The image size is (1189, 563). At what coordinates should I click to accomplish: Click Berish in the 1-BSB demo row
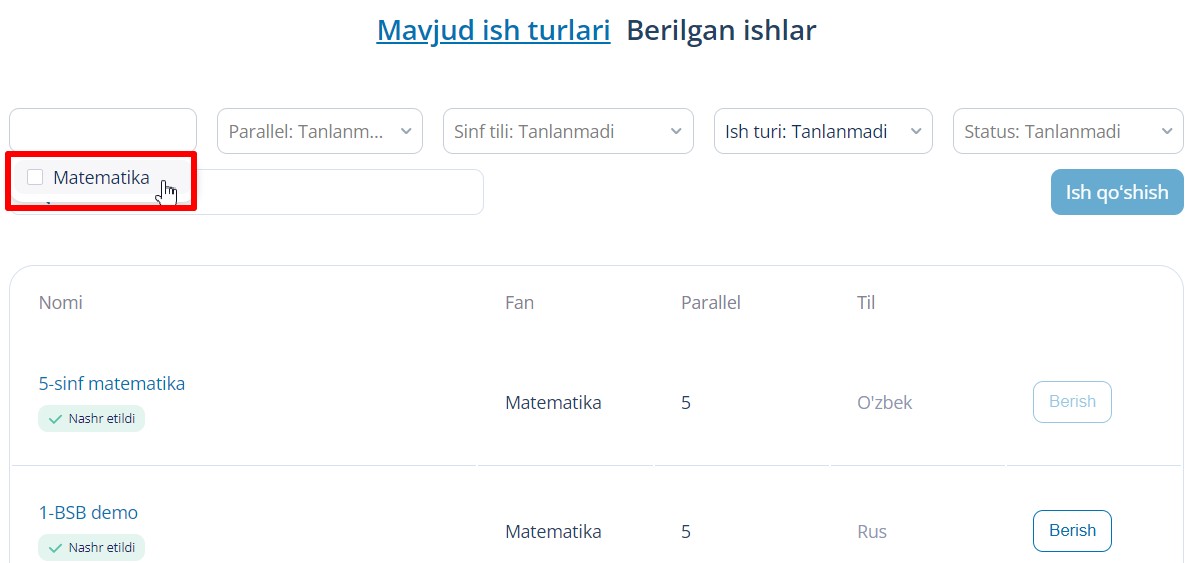(x=1072, y=531)
